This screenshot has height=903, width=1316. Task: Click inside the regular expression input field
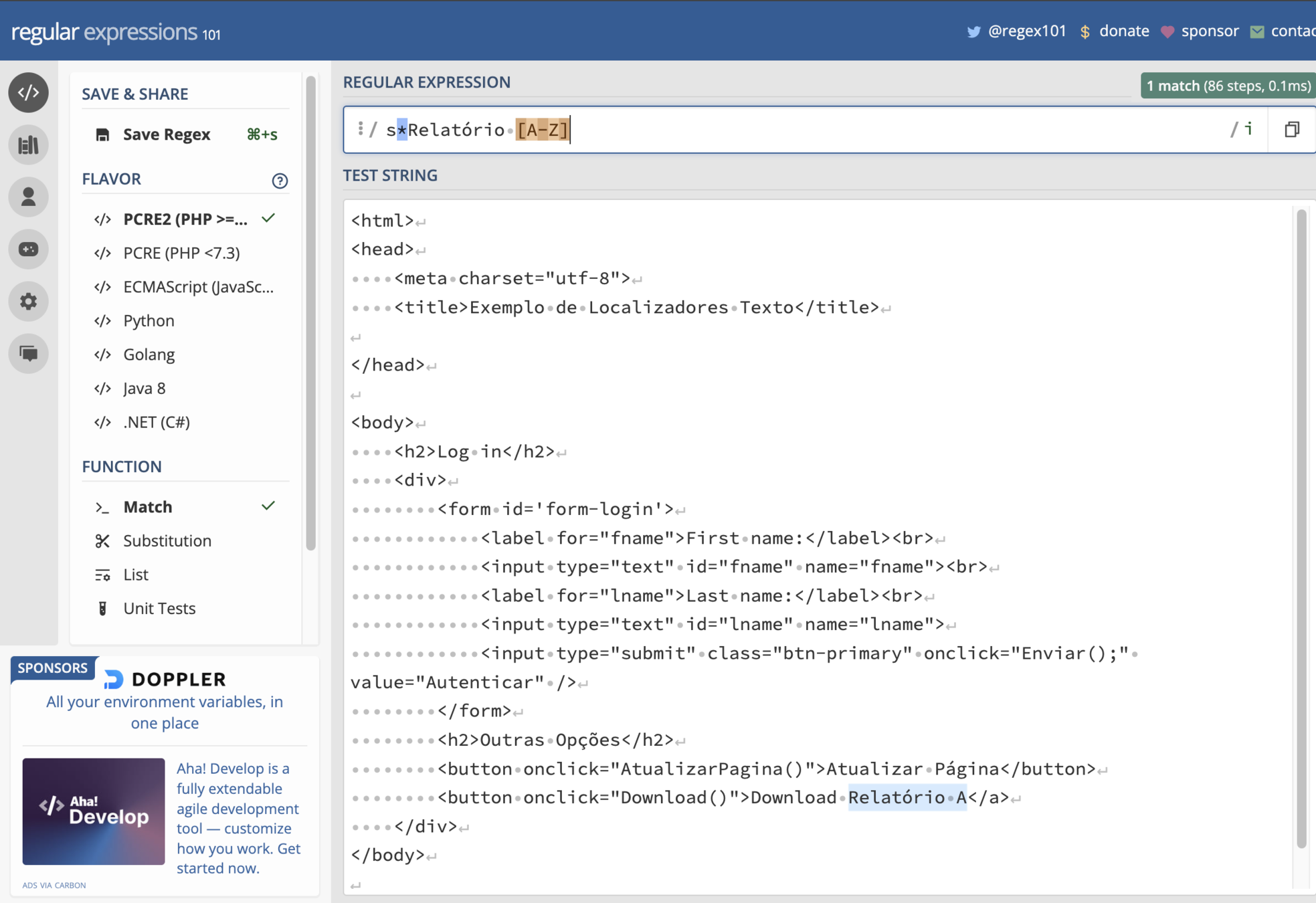click(x=870, y=129)
